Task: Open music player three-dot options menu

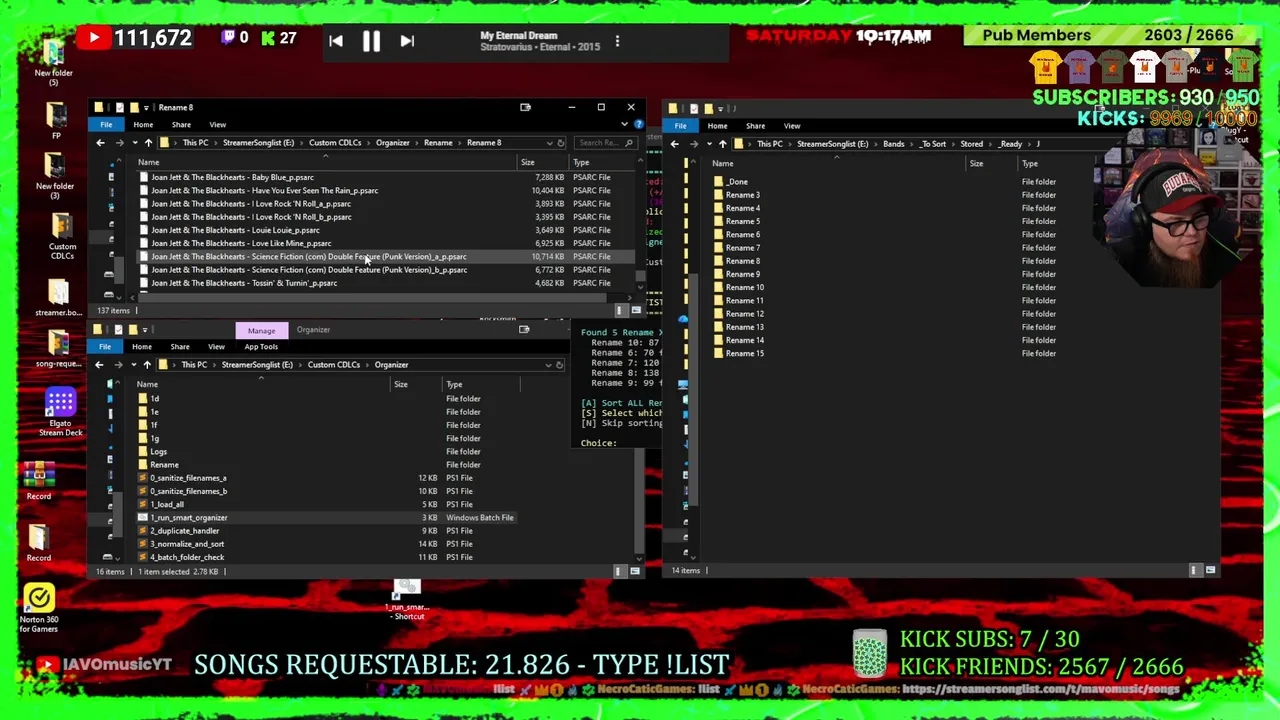Action: 617,41
